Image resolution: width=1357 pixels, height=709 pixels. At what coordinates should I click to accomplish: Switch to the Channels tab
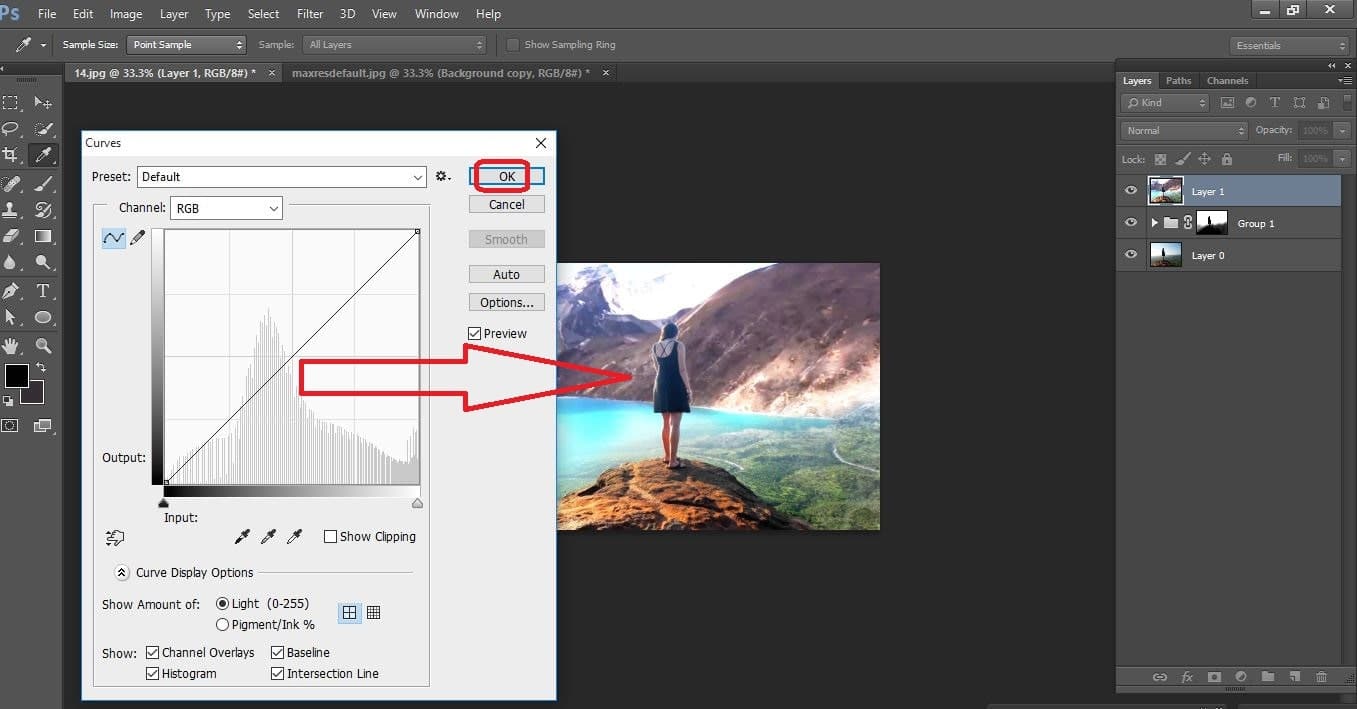tap(1227, 80)
